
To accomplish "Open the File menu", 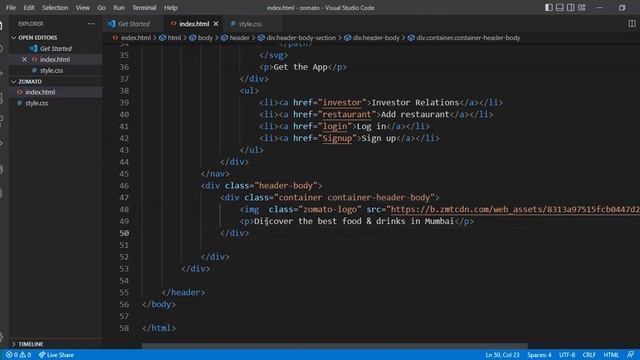I will [x=11, y=8].
